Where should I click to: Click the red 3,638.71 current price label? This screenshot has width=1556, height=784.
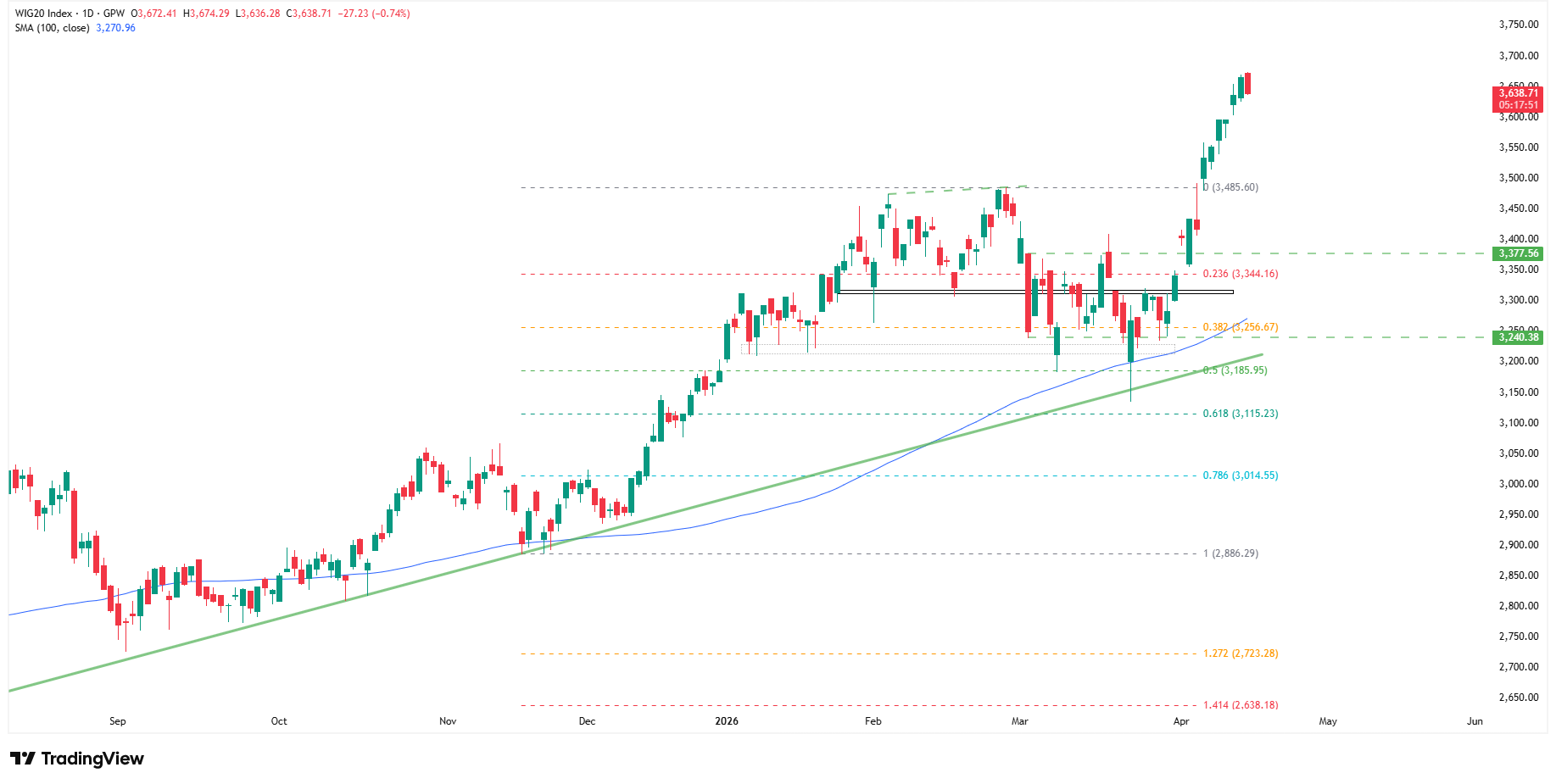pos(1518,93)
